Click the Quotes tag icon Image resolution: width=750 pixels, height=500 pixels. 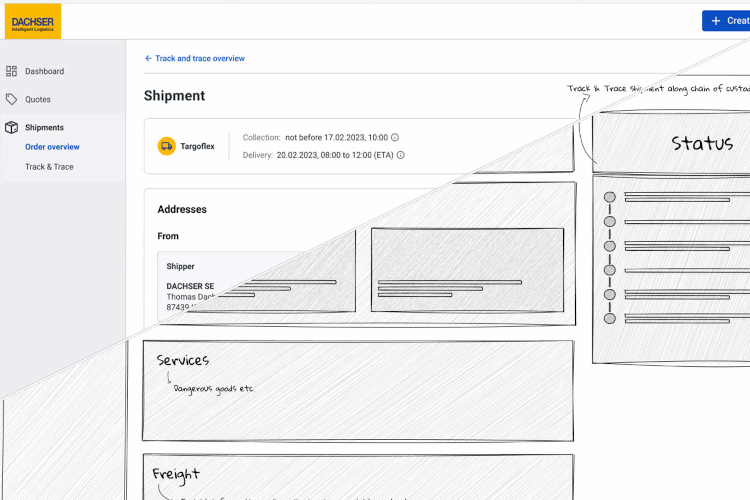[x=12, y=99]
